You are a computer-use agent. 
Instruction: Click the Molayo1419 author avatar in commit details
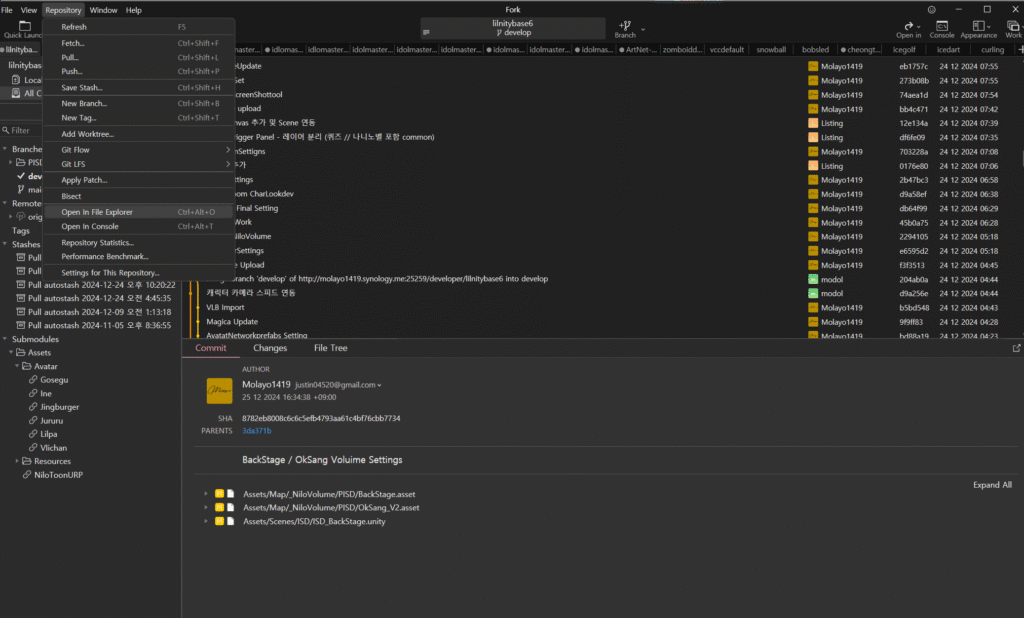point(219,390)
